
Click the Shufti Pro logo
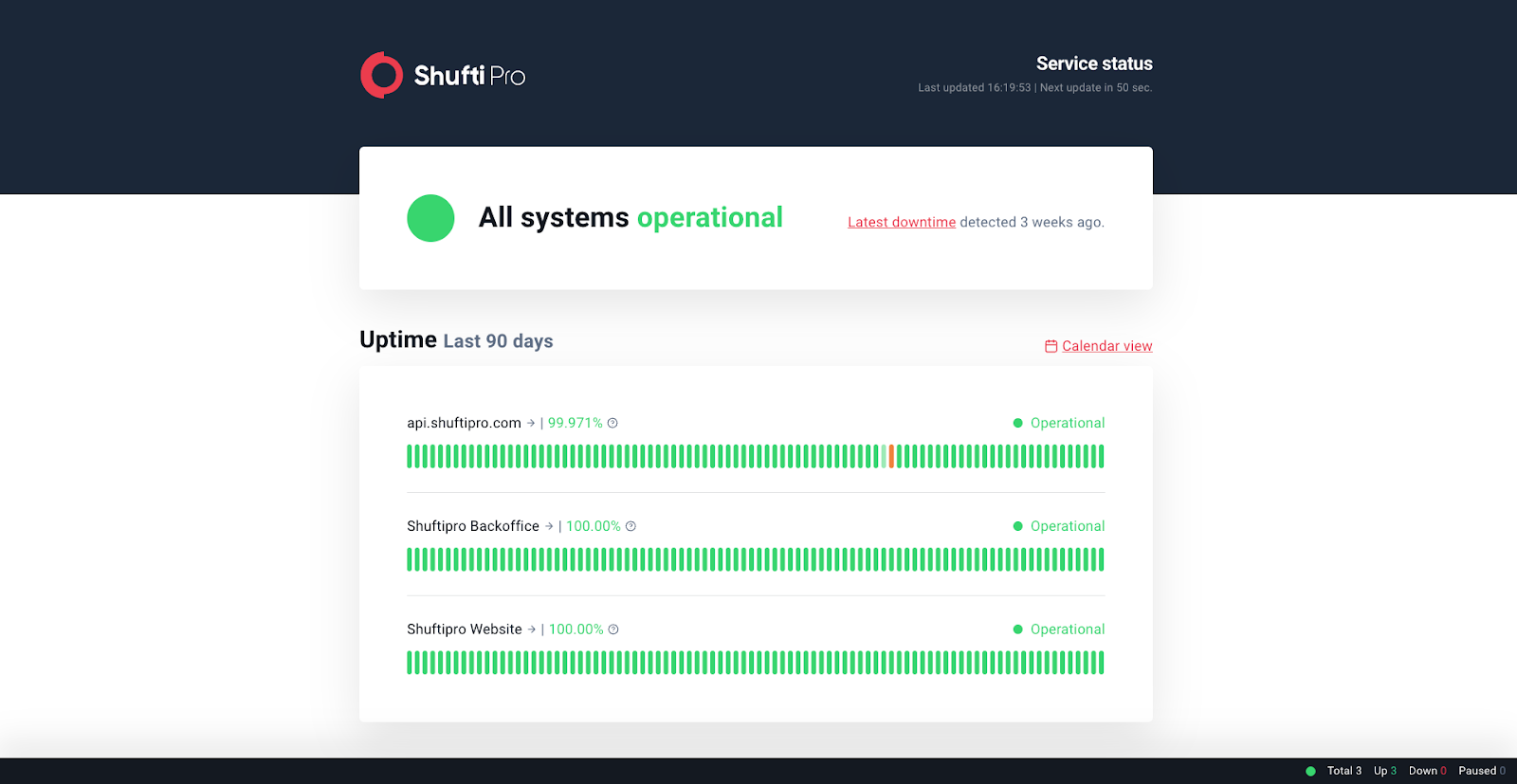click(x=443, y=75)
